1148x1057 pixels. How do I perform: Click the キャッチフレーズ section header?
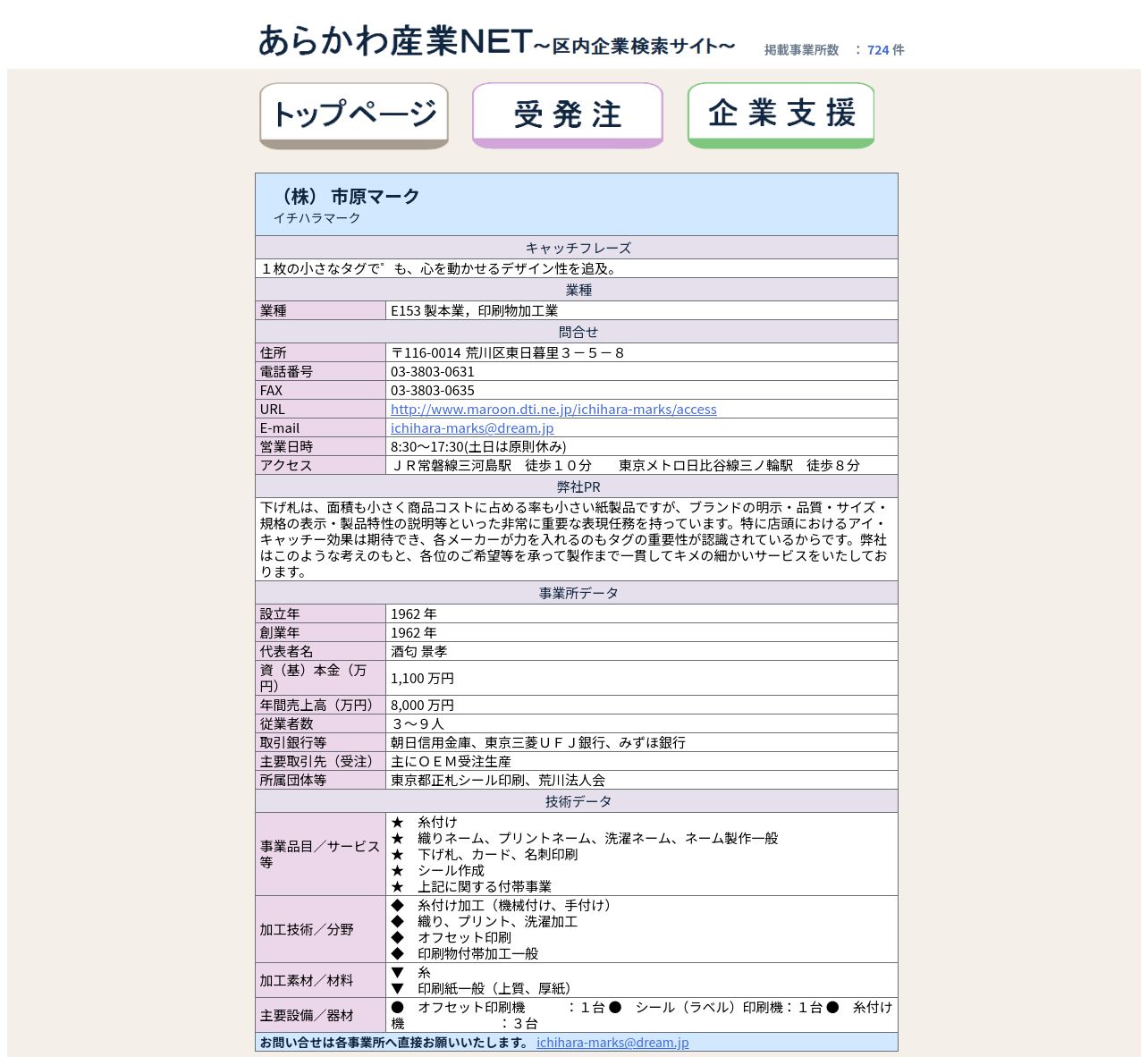coord(577,248)
